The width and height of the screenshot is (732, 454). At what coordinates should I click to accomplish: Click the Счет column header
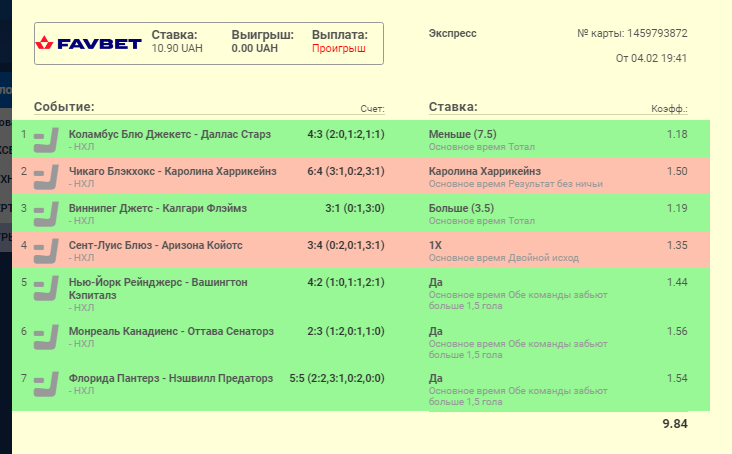click(x=372, y=109)
